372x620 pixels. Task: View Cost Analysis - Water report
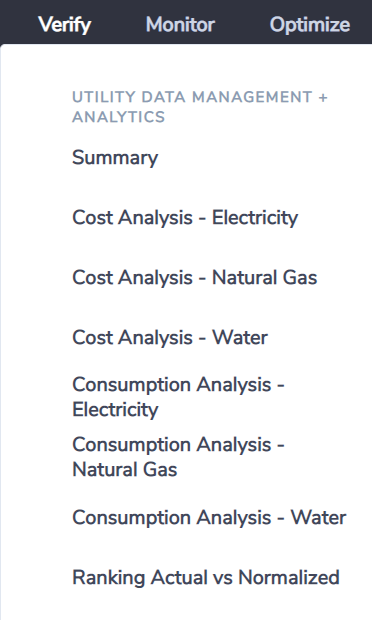pos(170,337)
